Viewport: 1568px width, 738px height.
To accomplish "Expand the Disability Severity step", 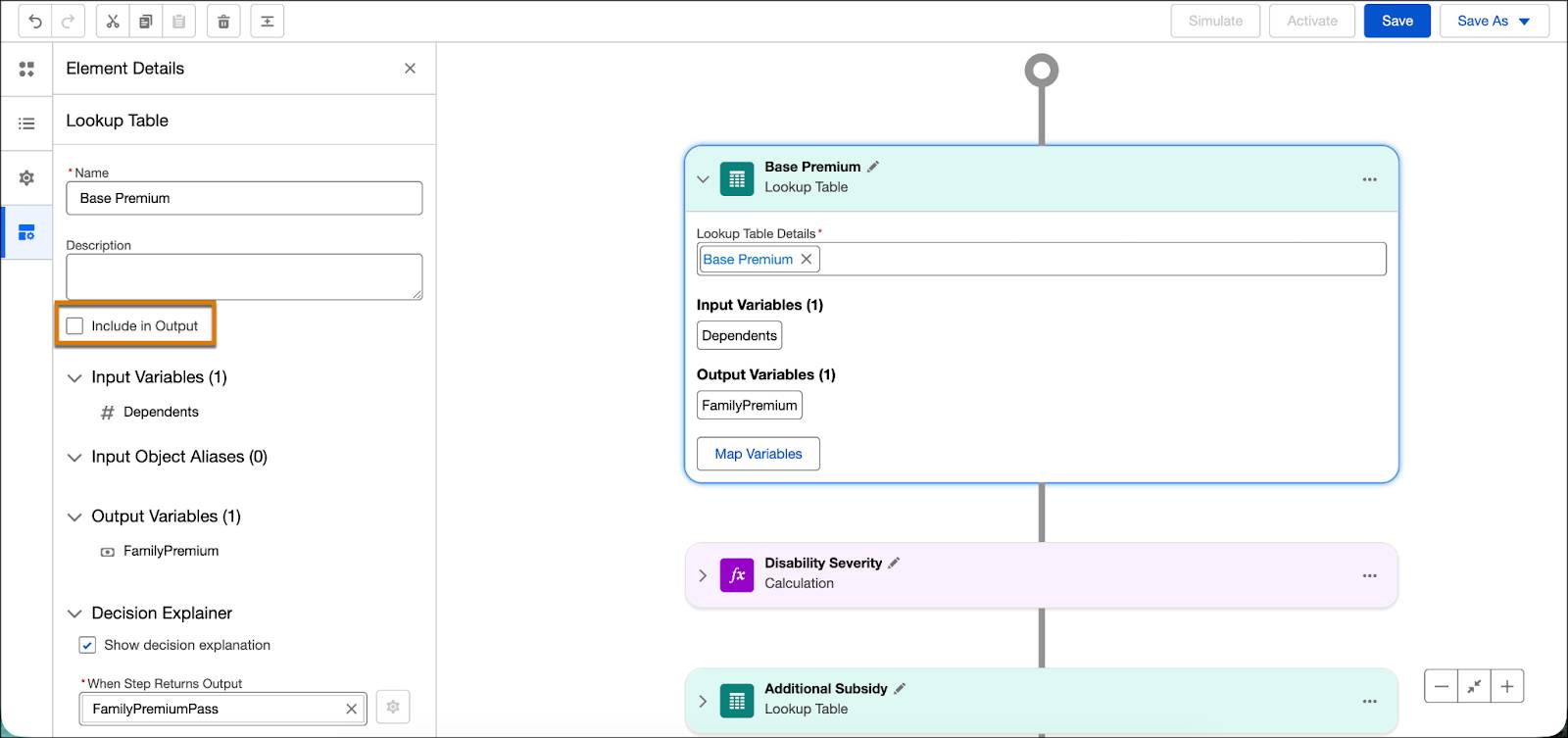I will point(703,575).
